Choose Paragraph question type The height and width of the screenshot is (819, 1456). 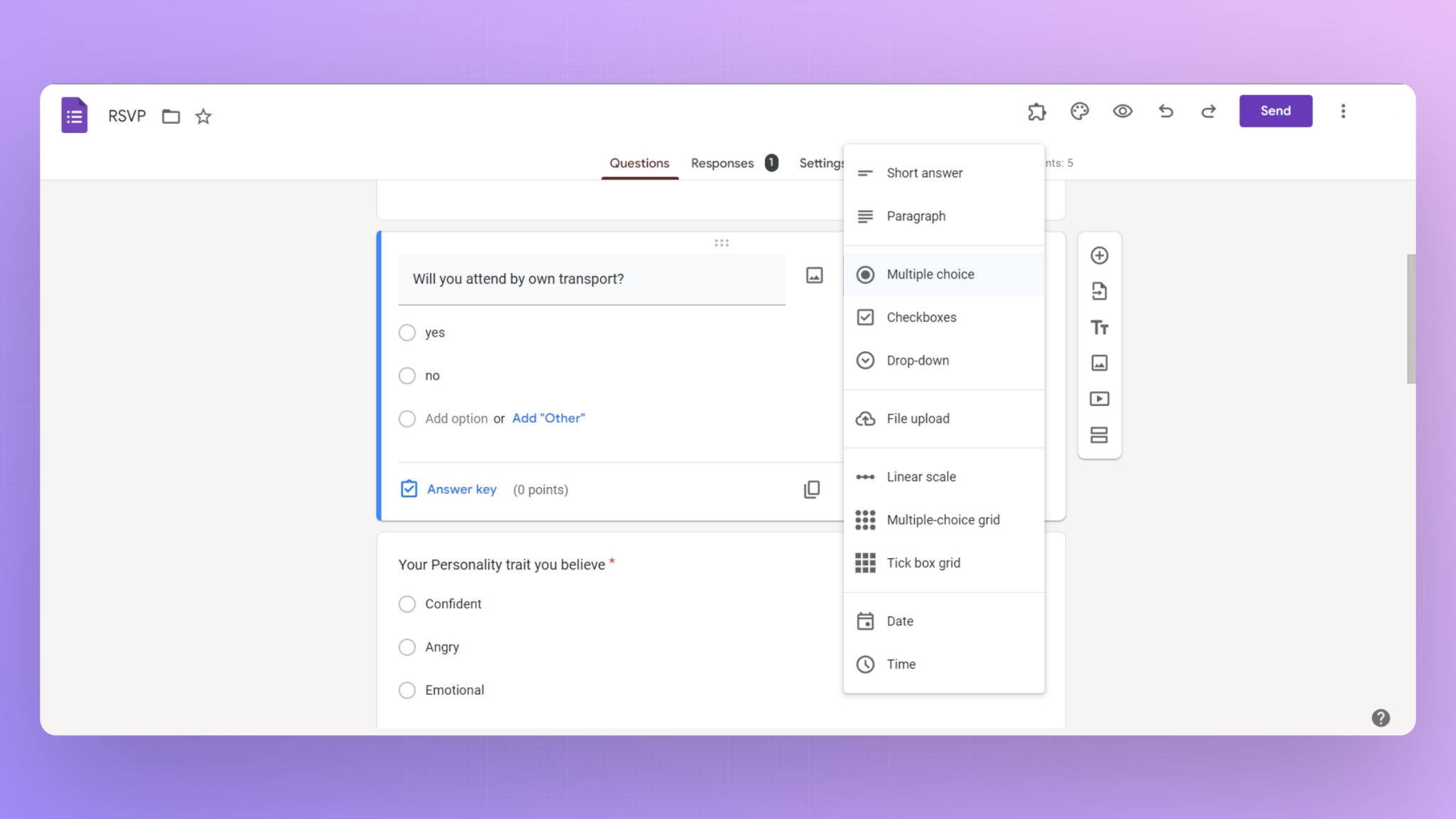943,216
